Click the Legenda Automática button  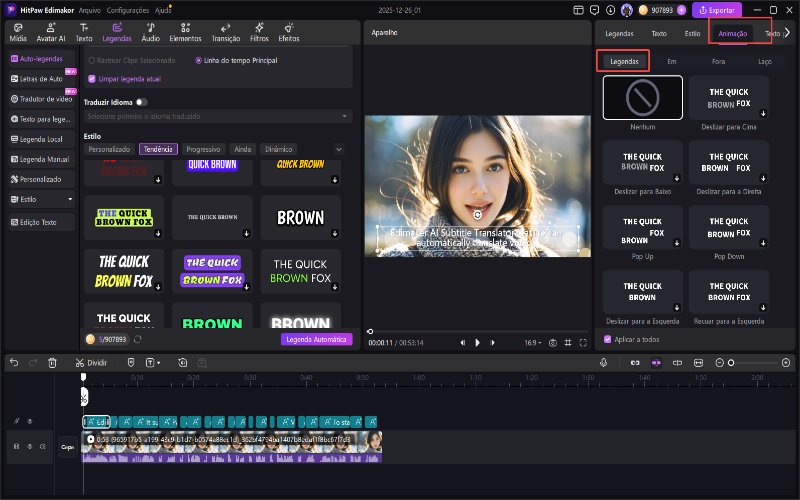tap(316, 339)
